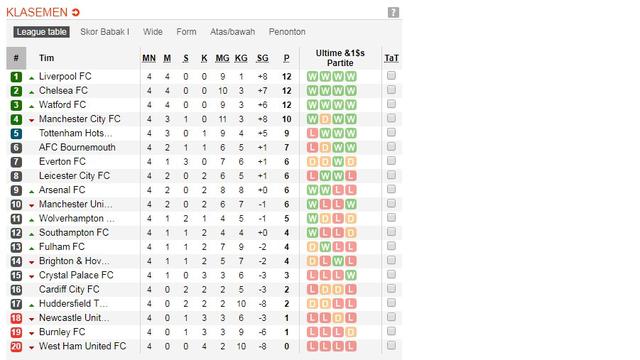This screenshot has height=360, width=640.
Task: Tick the TaT checkbox for Arsenal FC
Action: pyautogui.click(x=391, y=189)
